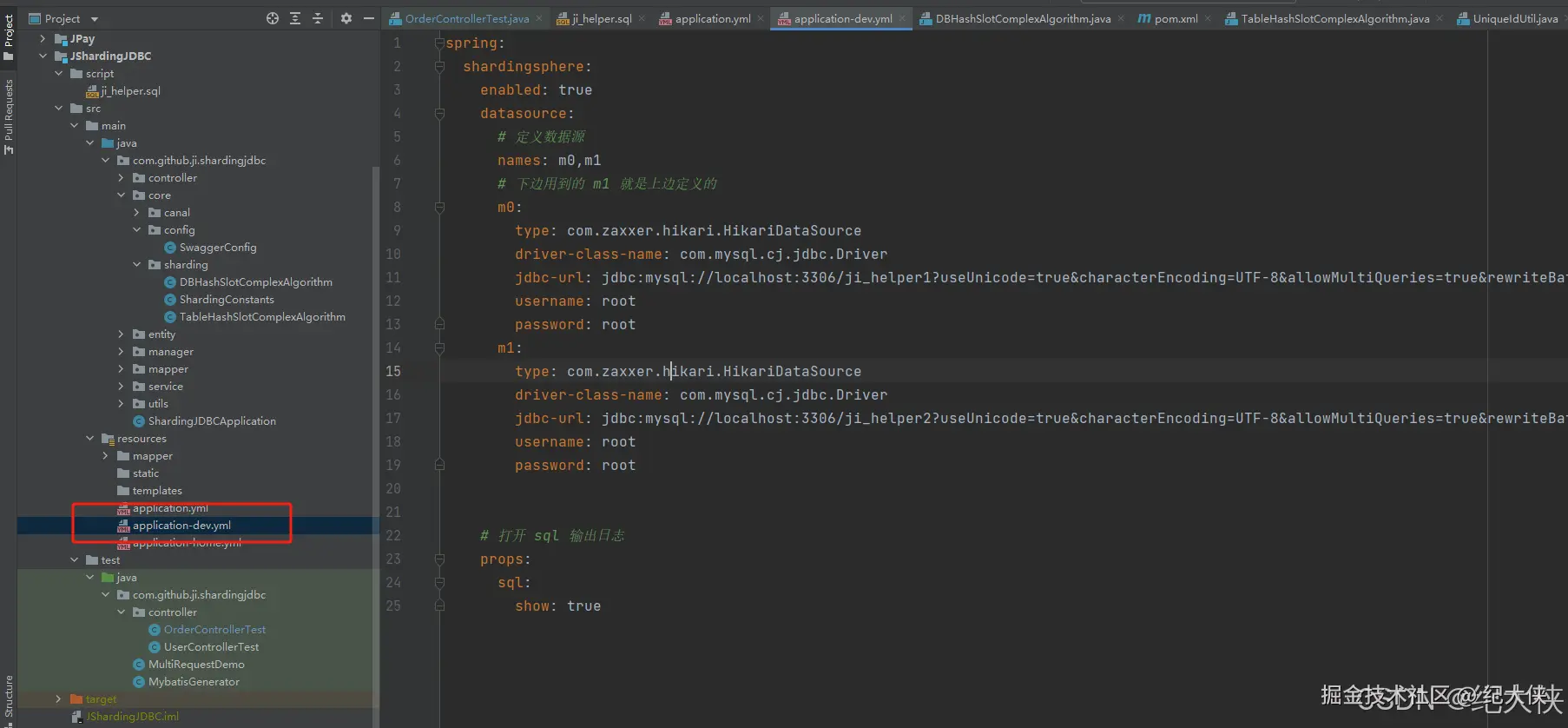Viewport: 1568px width, 728px height.
Task: Expand the canal package
Action: point(137,213)
